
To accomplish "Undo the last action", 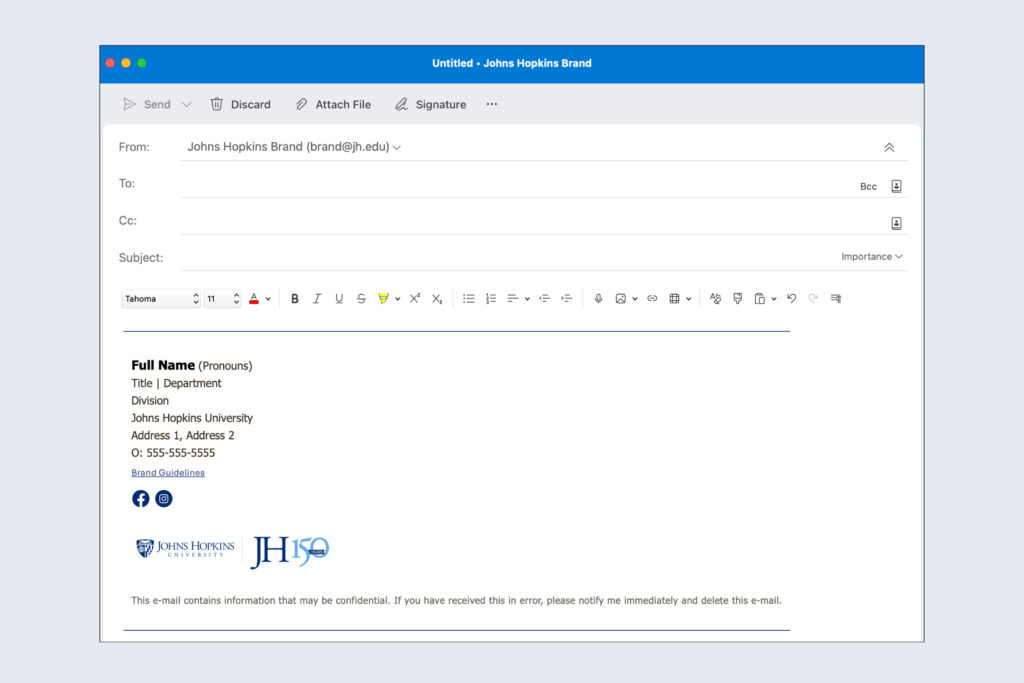I will tap(792, 299).
